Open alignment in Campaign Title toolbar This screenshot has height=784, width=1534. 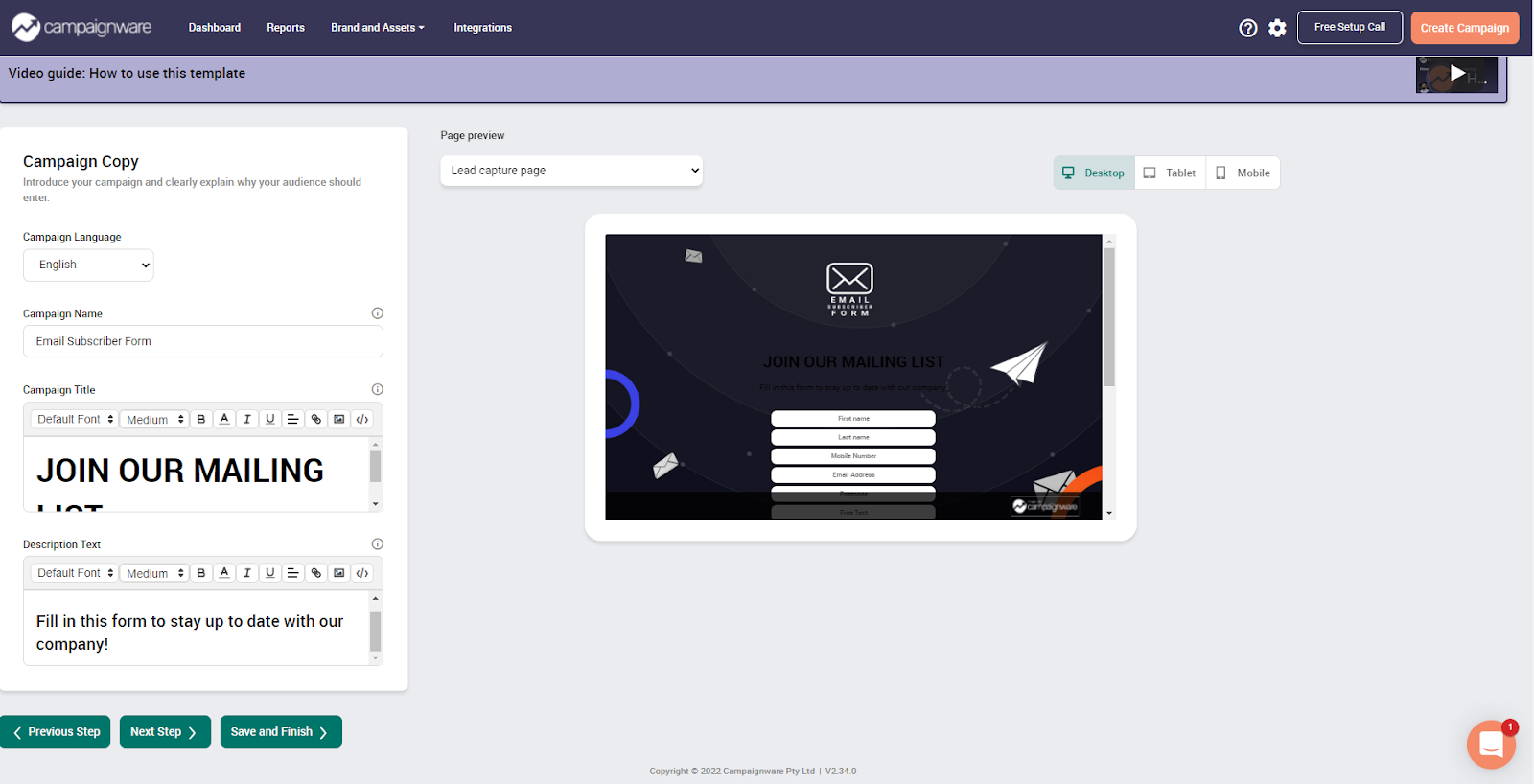coord(293,419)
